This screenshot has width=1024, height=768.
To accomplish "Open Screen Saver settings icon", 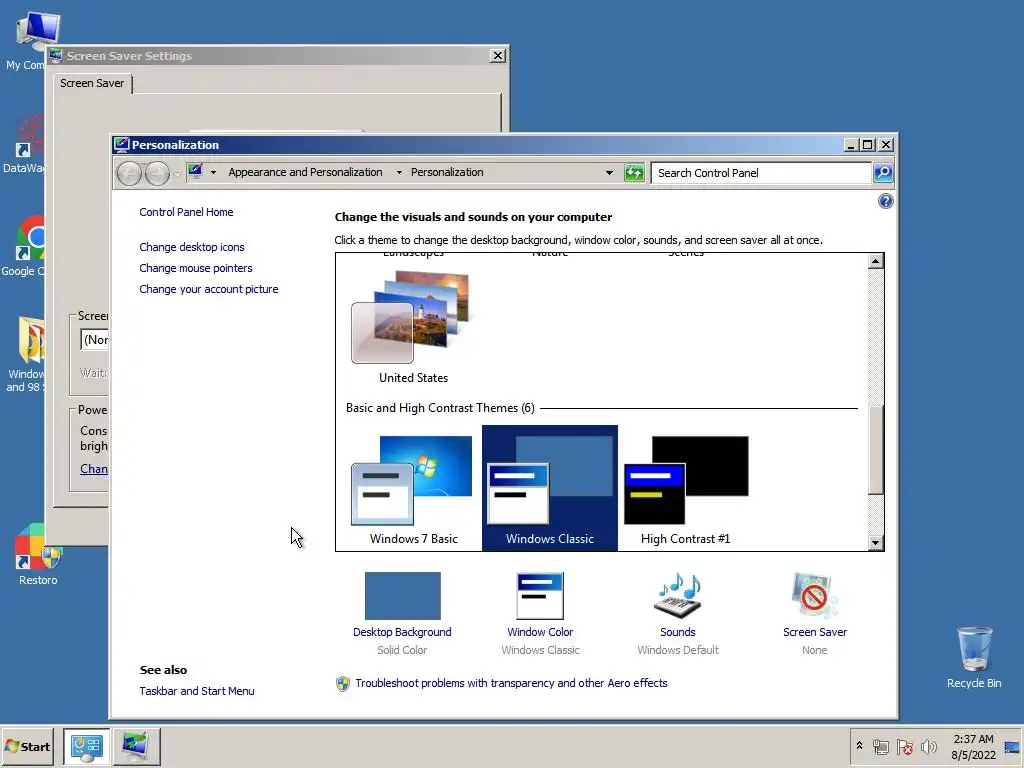I will (814, 596).
